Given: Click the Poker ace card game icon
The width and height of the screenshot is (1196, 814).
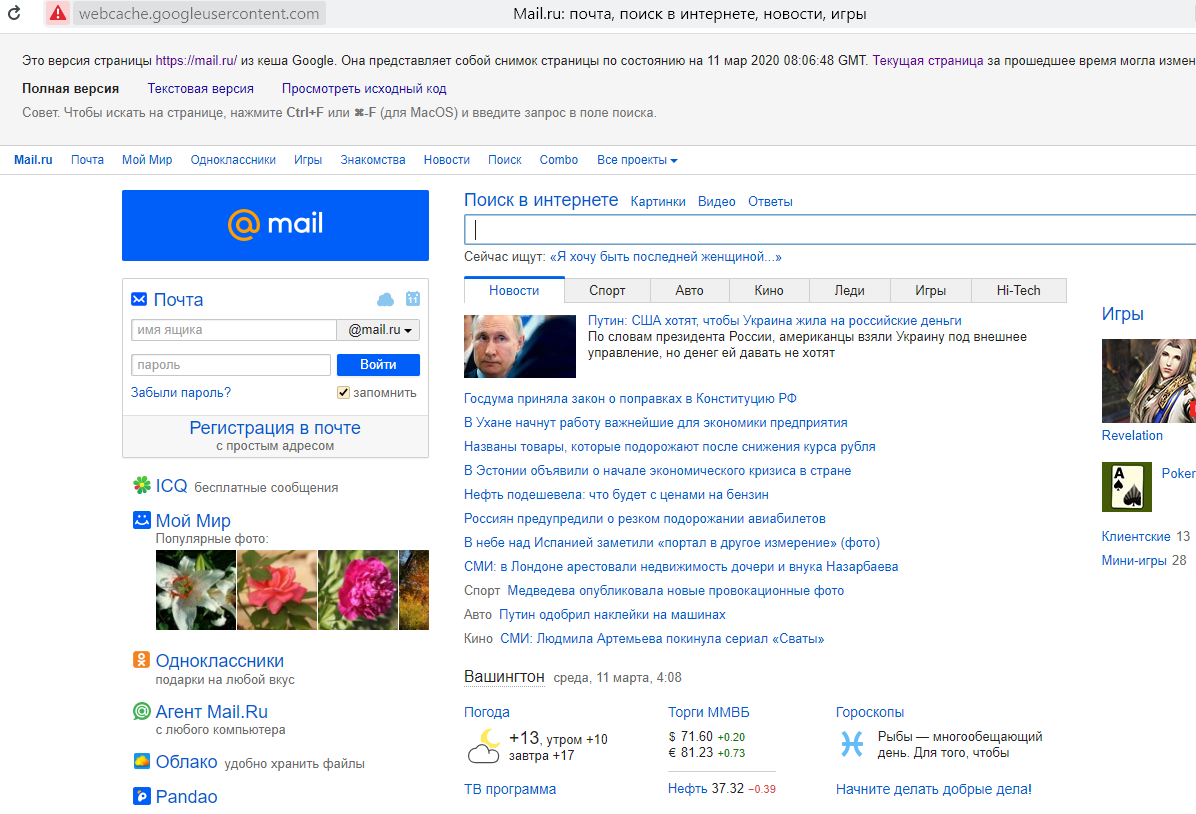Looking at the screenshot, I should coord(1127,487).
